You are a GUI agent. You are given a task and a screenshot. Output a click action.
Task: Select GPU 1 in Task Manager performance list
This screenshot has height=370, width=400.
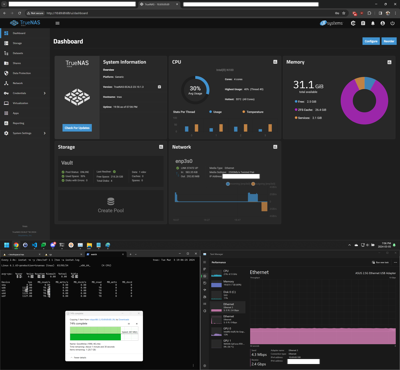click(228, 343)
